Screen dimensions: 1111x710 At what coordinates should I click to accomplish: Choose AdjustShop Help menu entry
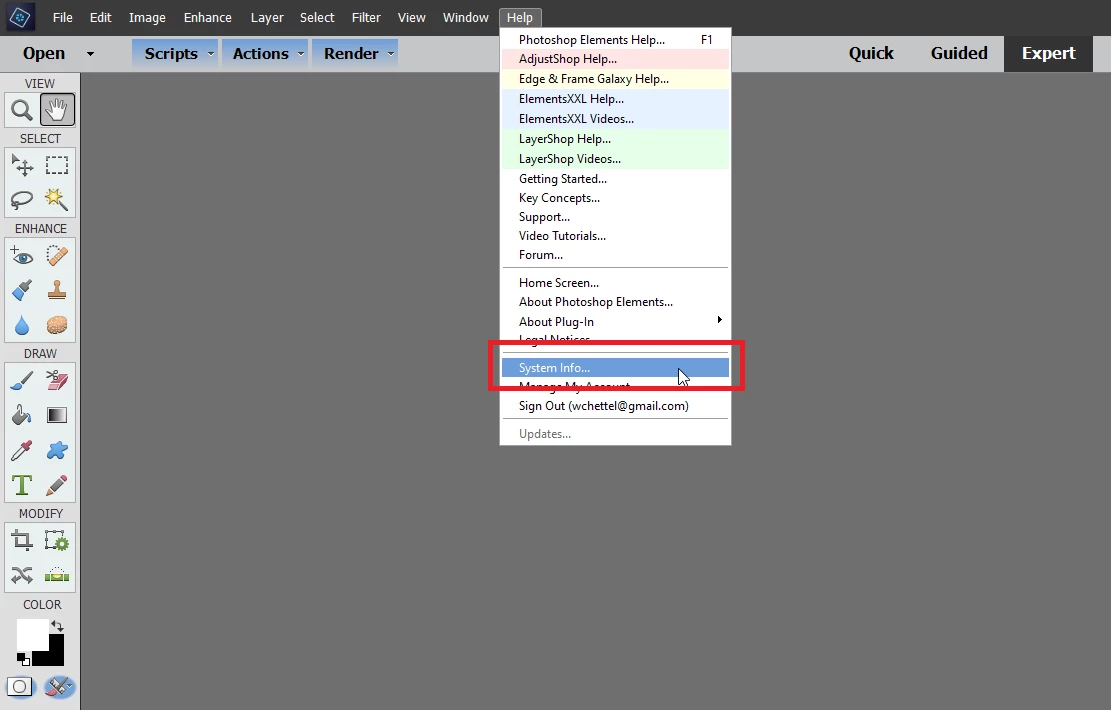[616, 59]
